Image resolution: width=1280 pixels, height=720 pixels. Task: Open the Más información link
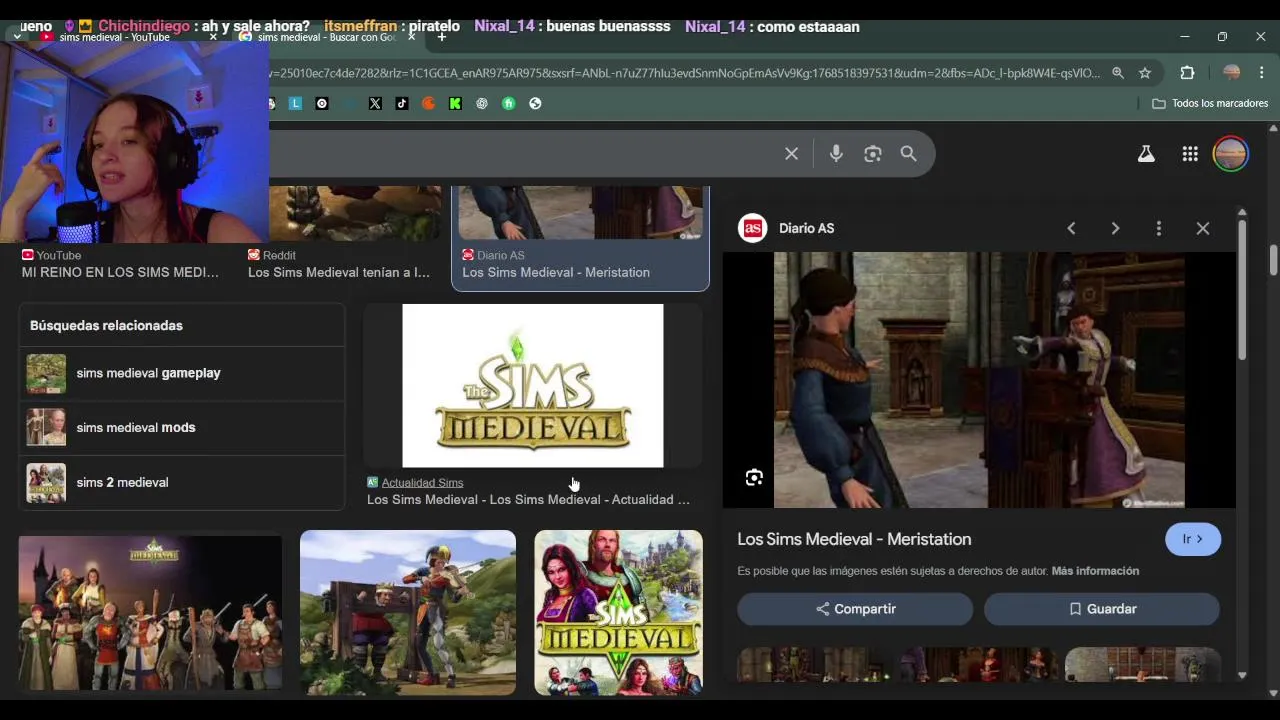coord(1095,571)
